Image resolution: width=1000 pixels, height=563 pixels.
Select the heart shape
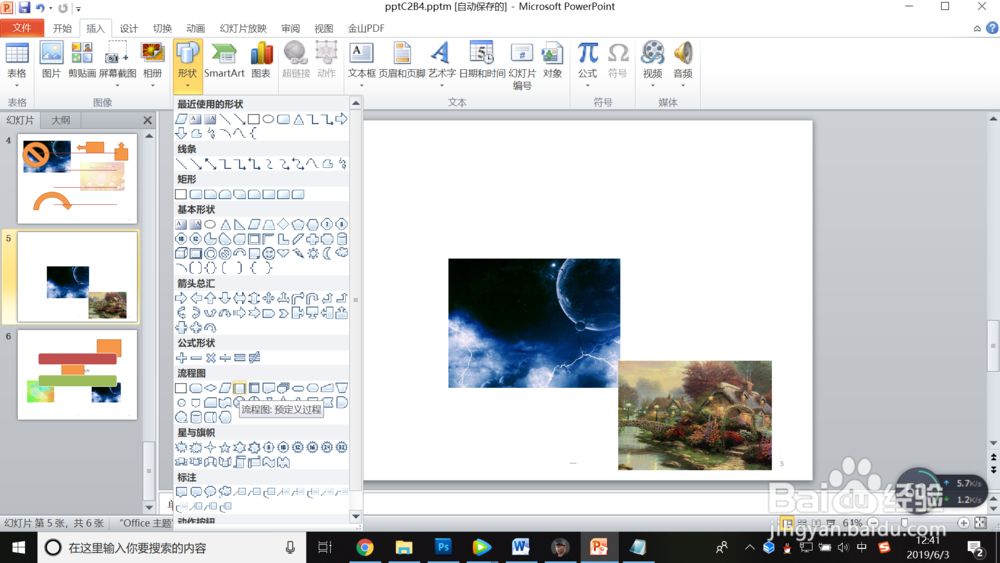(x=283, y=253)
